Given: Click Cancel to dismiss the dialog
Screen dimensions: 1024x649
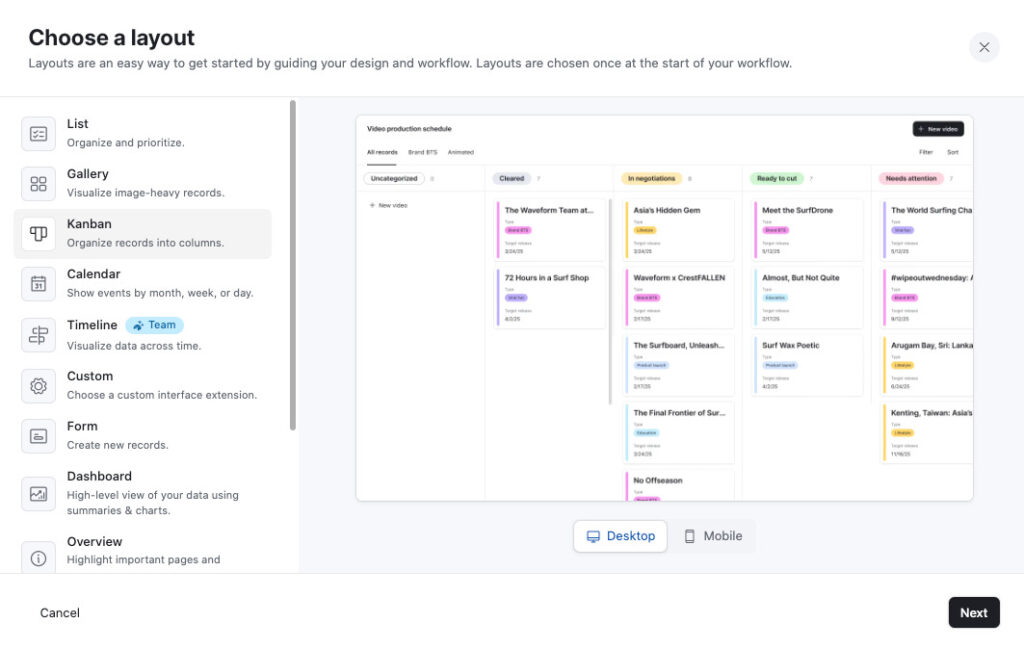Looking at the screenshot, I should pos(59,612).
